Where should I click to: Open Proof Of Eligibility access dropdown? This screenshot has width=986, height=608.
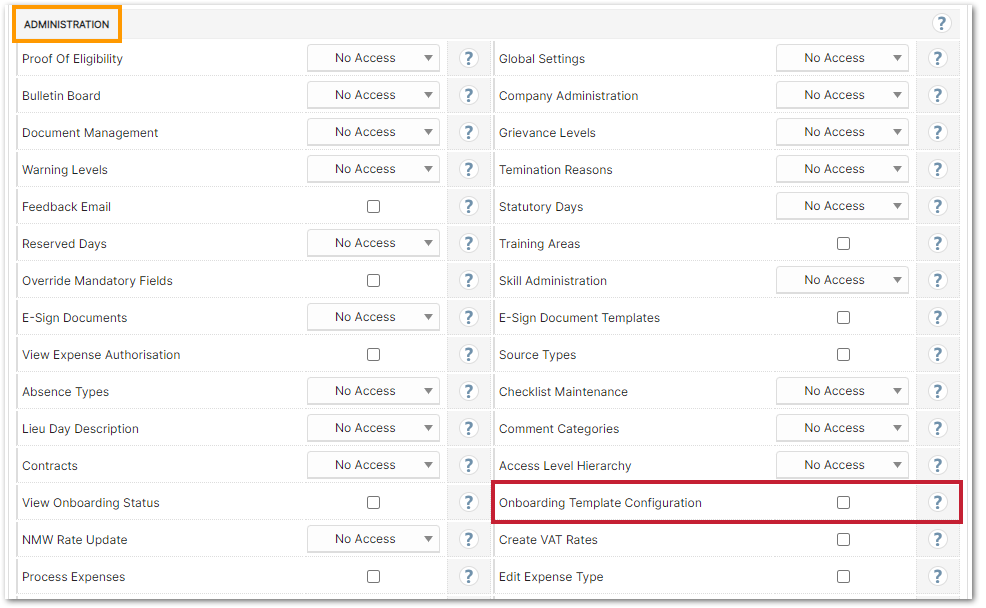pyautogui.click(x=373, y=59)
